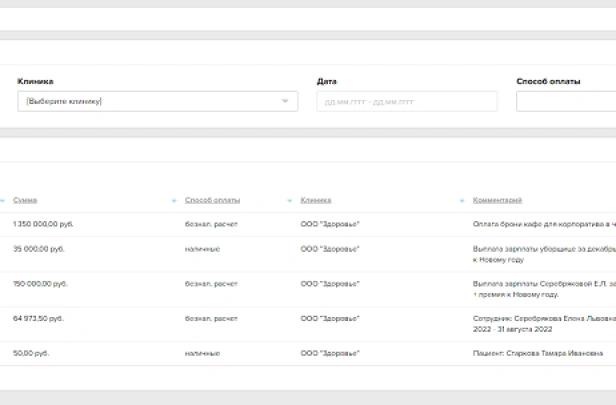This screenshot has width=616, height=405.
Task: Select the 150 000,00 руб. payment row
Action: click(40, 283)
